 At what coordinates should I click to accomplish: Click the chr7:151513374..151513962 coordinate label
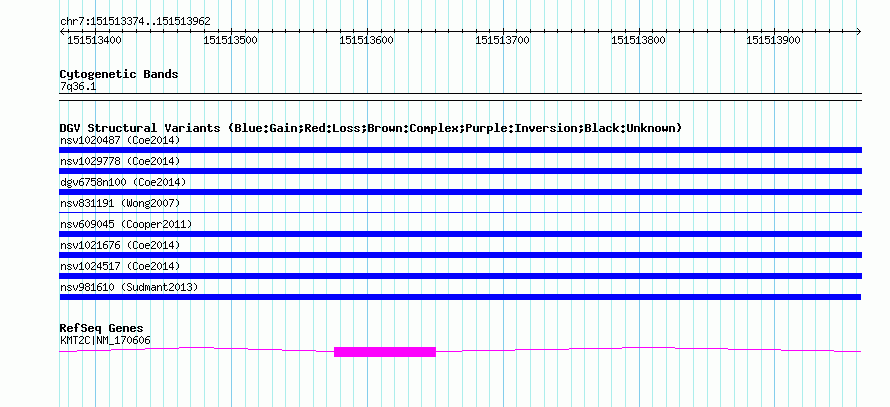point(135,22)
